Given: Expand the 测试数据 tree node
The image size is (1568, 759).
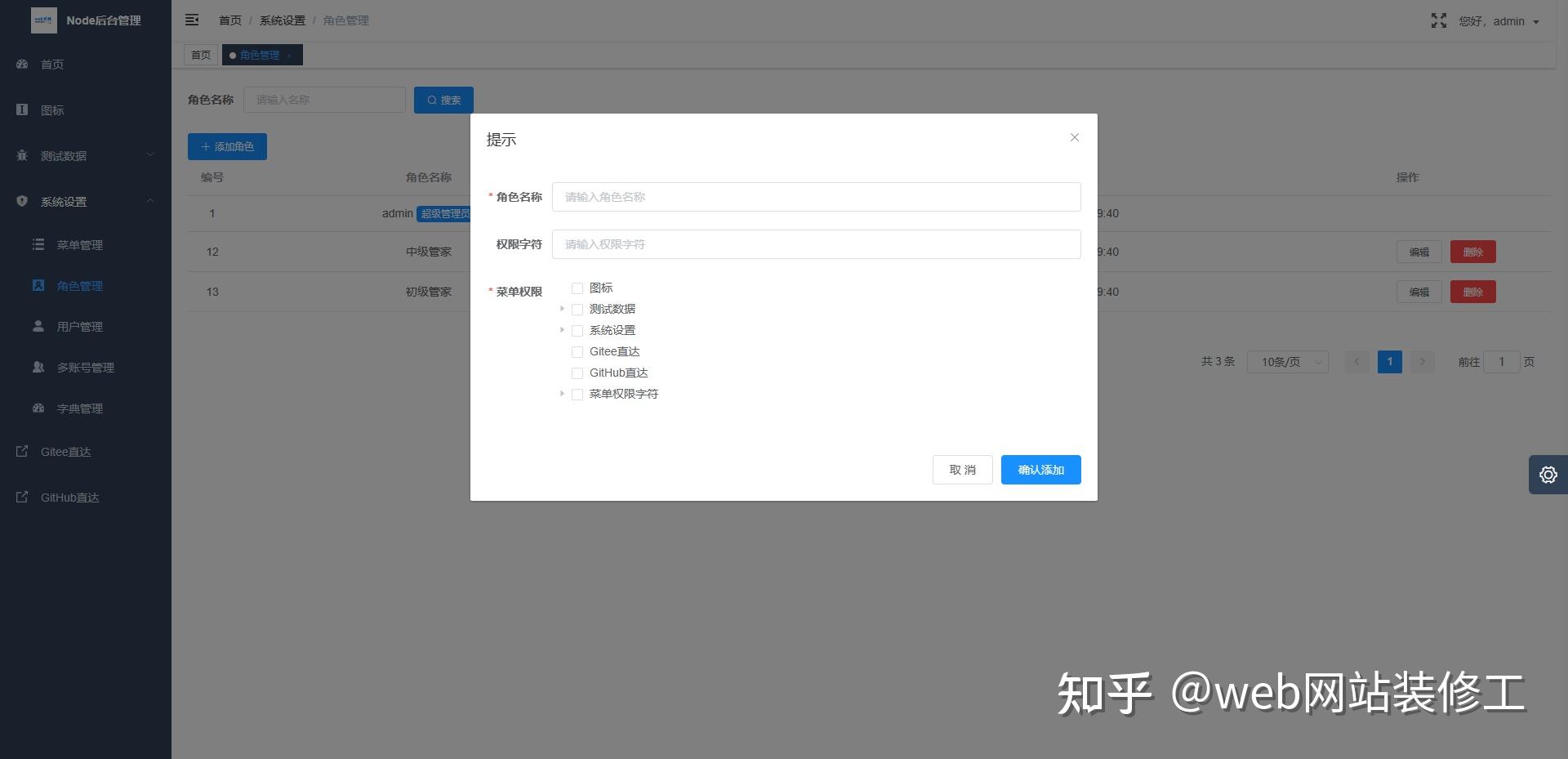Looking at the screenshot, I should (562, 309).
